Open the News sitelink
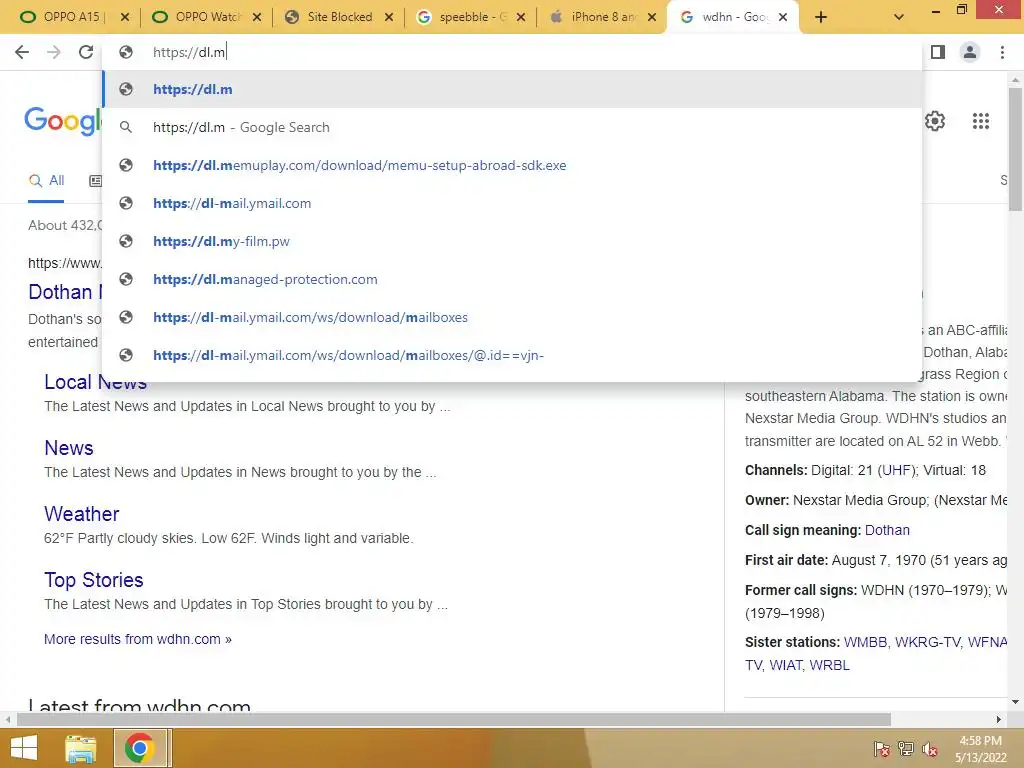The image size is (1024, 768). coord(69,448)
